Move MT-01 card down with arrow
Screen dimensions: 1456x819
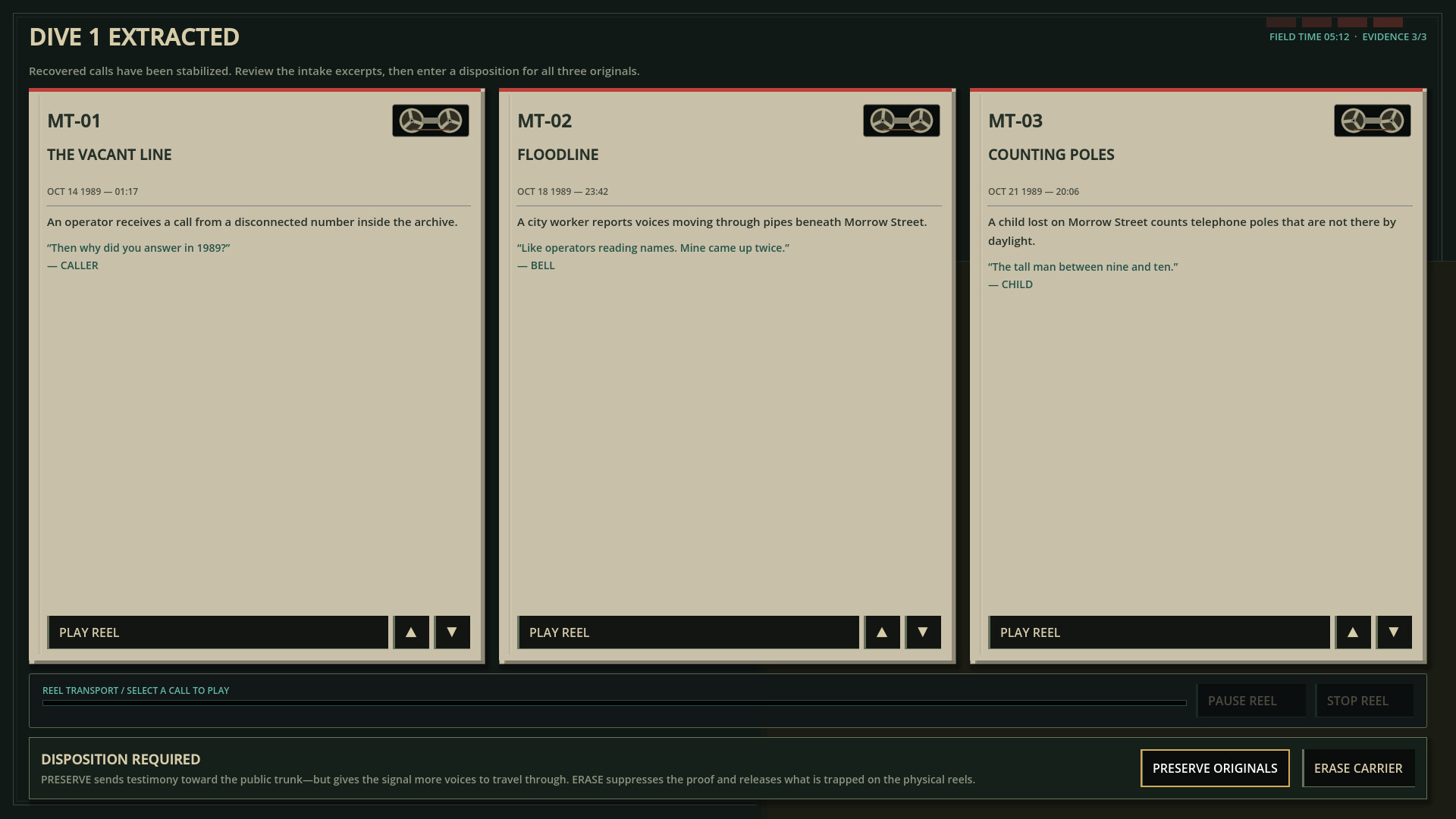pyautogui.click(x=452, y=632)
